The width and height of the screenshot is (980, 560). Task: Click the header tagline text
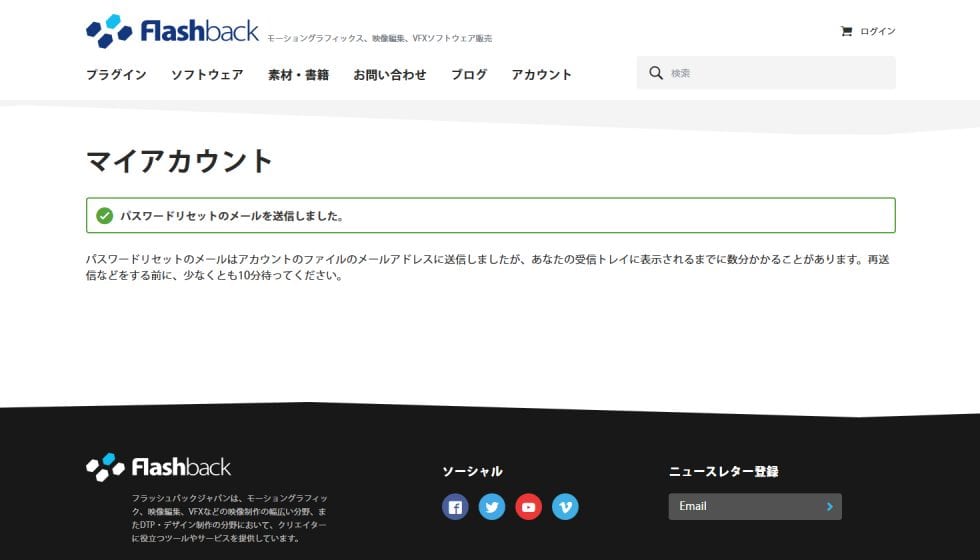coord(379,38)
